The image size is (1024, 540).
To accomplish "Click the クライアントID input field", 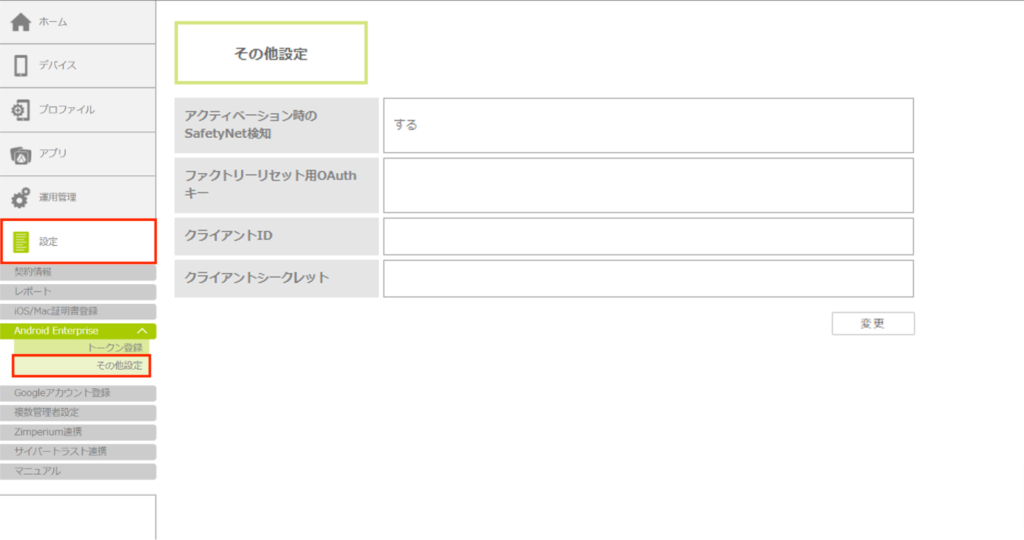I will click(648, 237).
